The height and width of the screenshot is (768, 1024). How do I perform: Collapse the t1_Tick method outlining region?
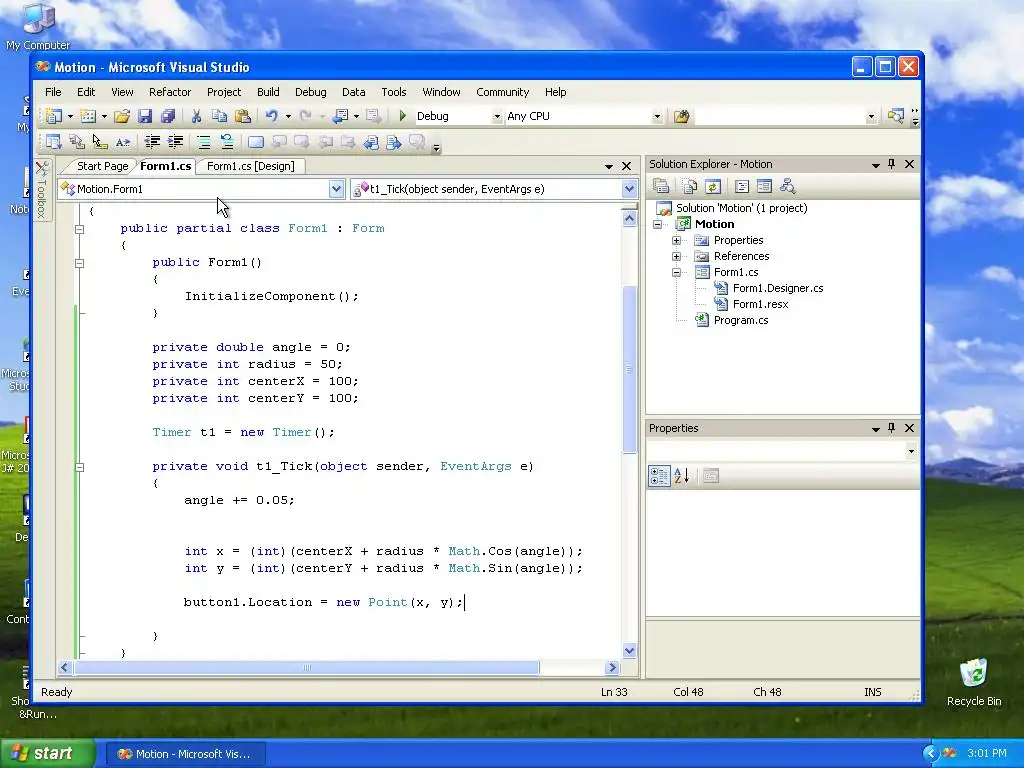pos(80,467)
